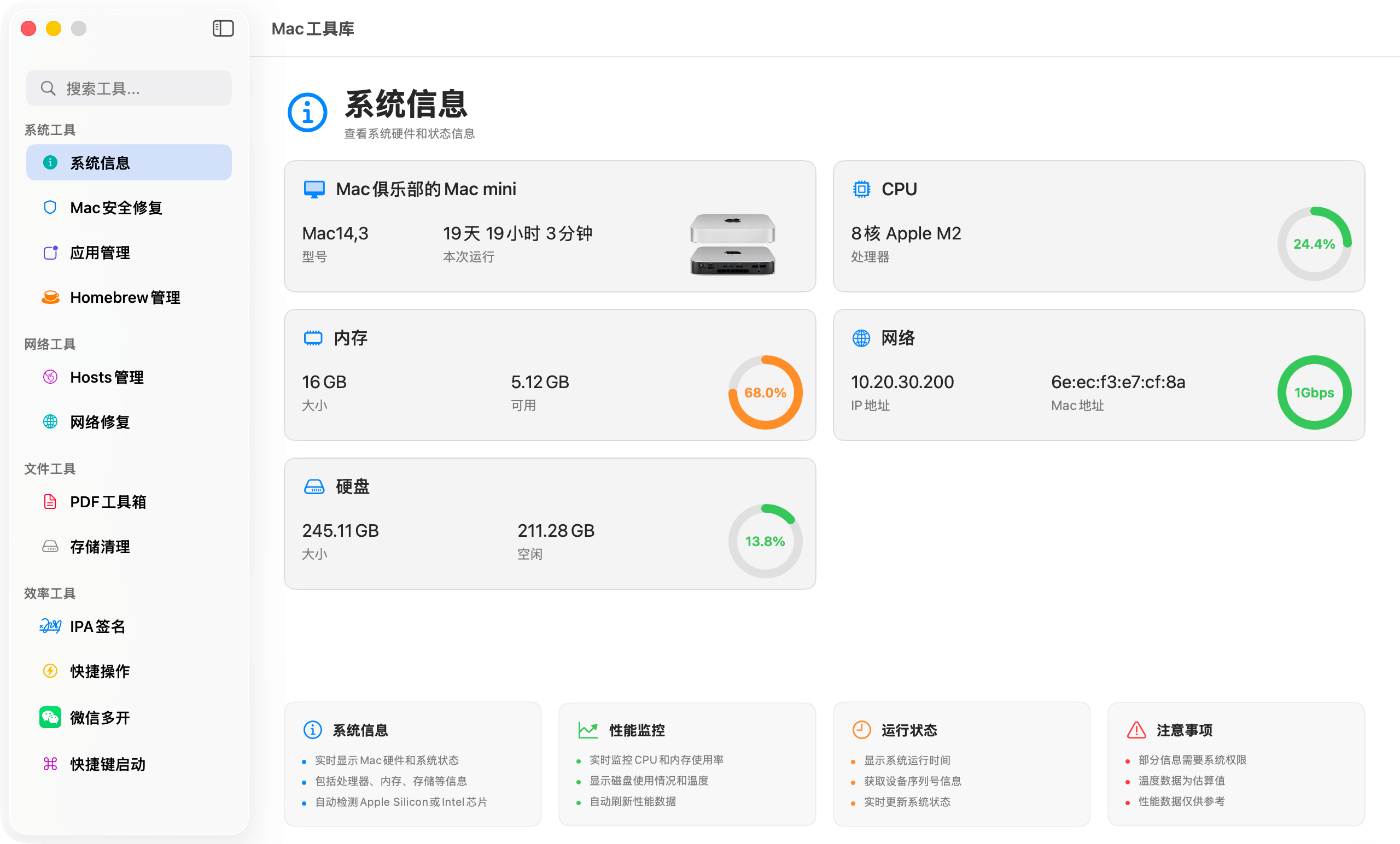Screen dimensions: 1400x844
Task: Click the disk 13.8% usage ring
Action: coord(765,541)
